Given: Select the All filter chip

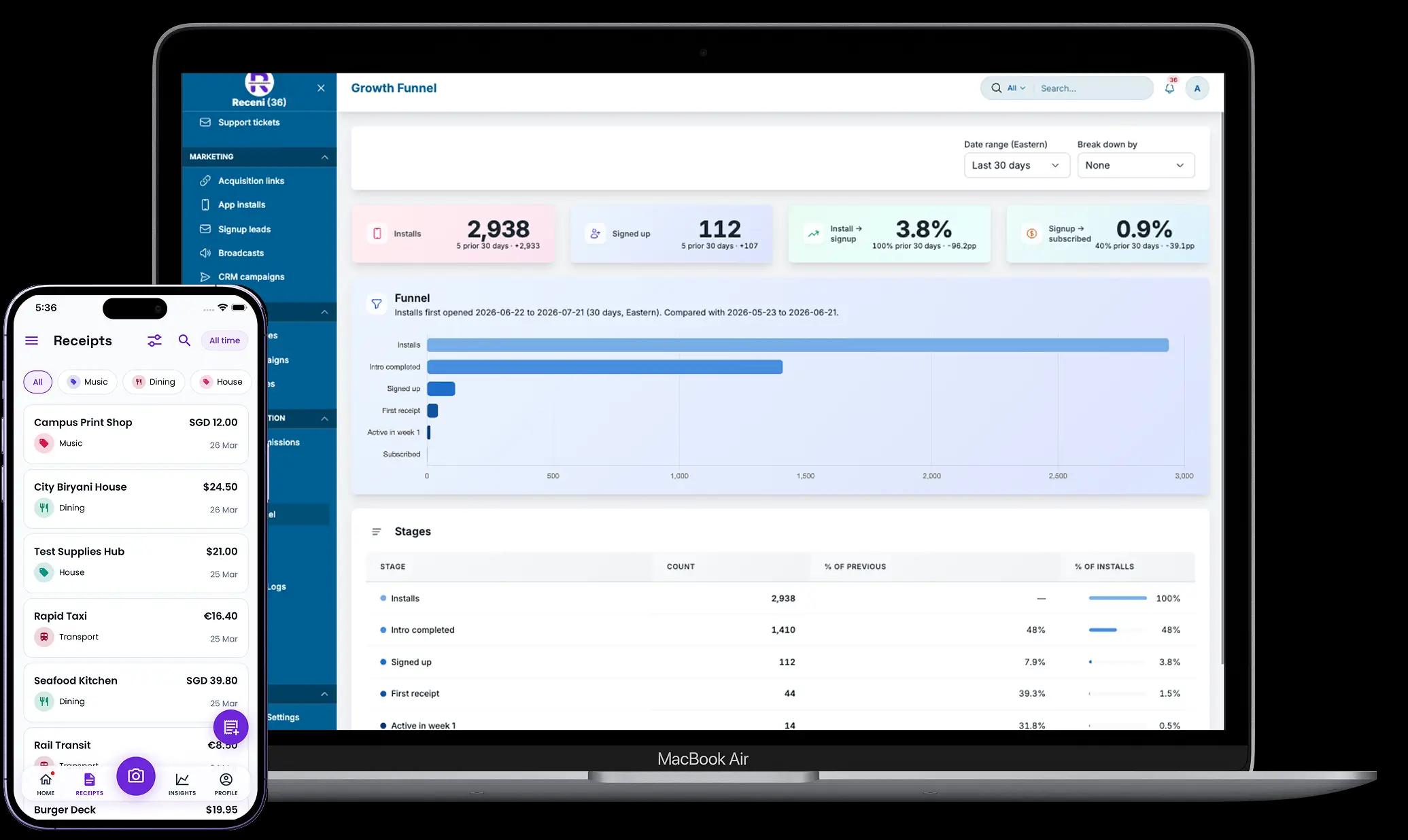Looking at the screenshot, I should point(38,382).
